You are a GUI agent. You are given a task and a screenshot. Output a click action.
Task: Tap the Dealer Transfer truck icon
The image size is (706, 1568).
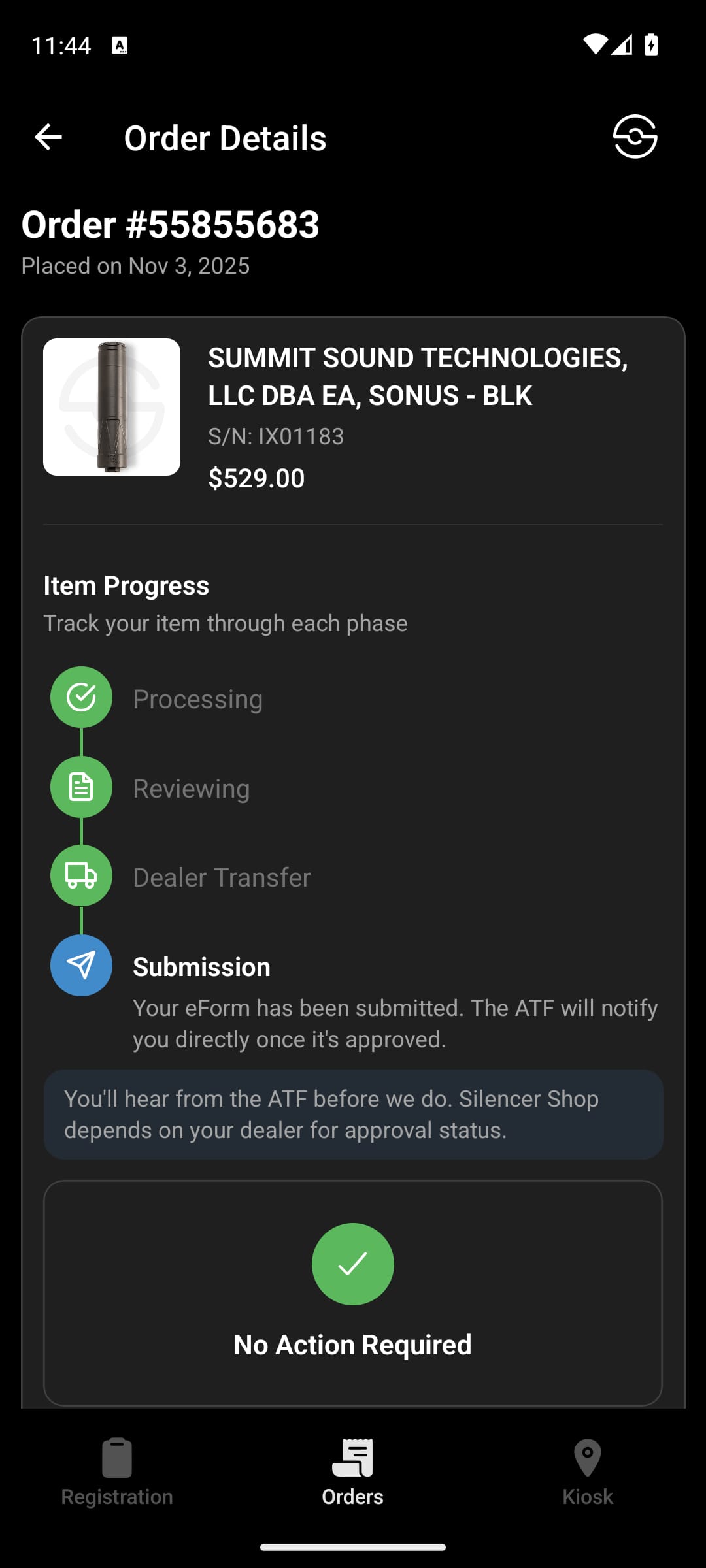click(80, 875)
